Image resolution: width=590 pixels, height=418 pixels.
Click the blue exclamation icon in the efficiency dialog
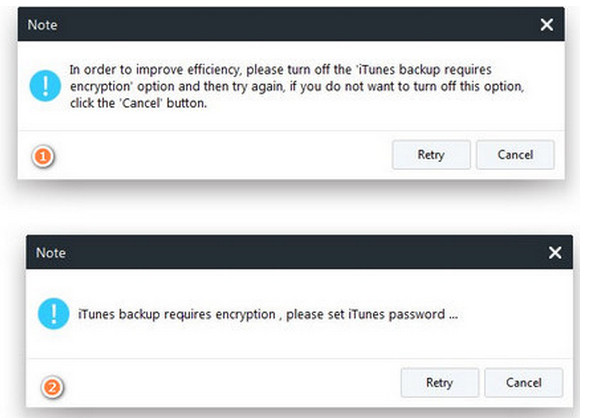pos(45,86)
